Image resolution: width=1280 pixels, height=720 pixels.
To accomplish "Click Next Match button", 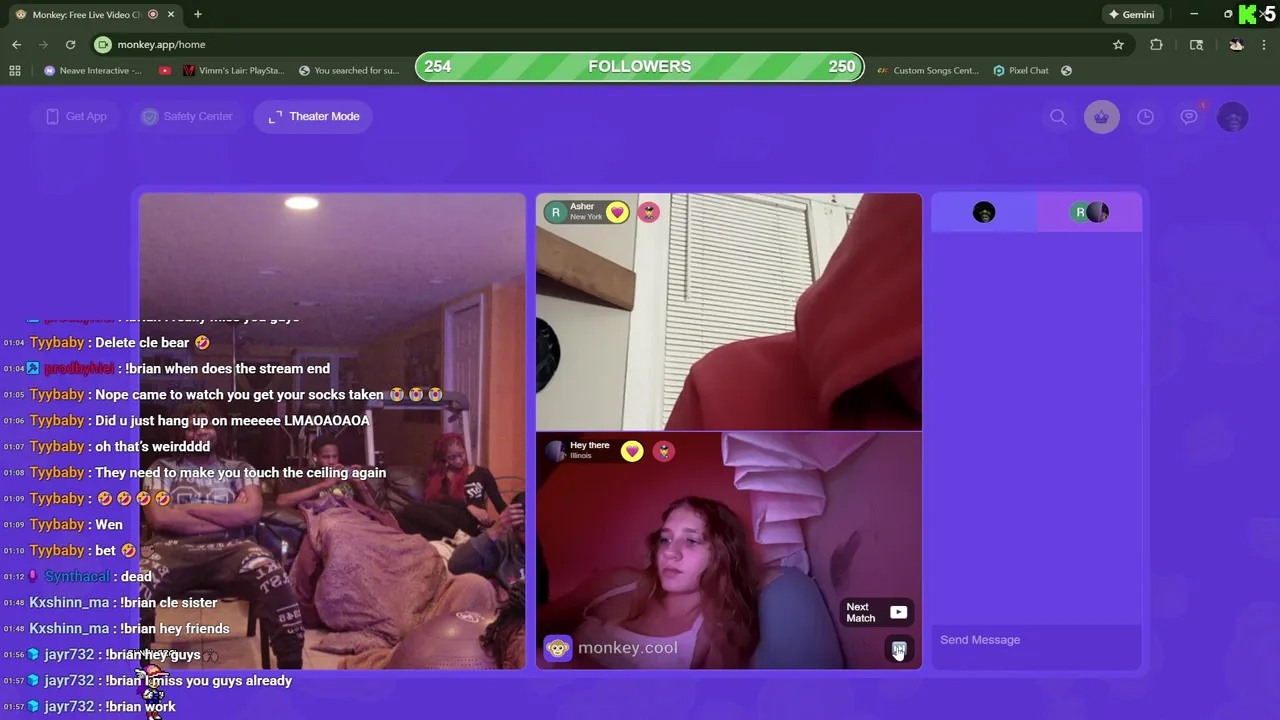I will (x=877, y=612).
